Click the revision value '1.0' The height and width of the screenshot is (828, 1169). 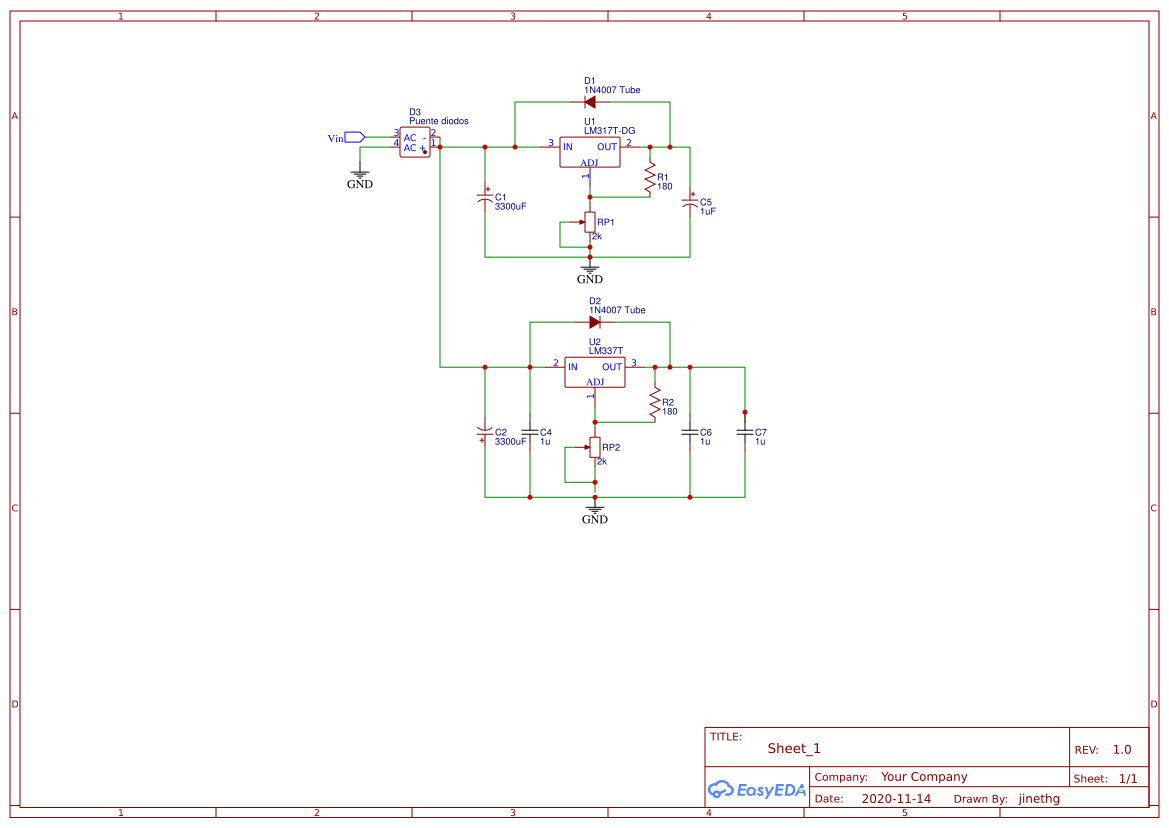point(1122,750)
